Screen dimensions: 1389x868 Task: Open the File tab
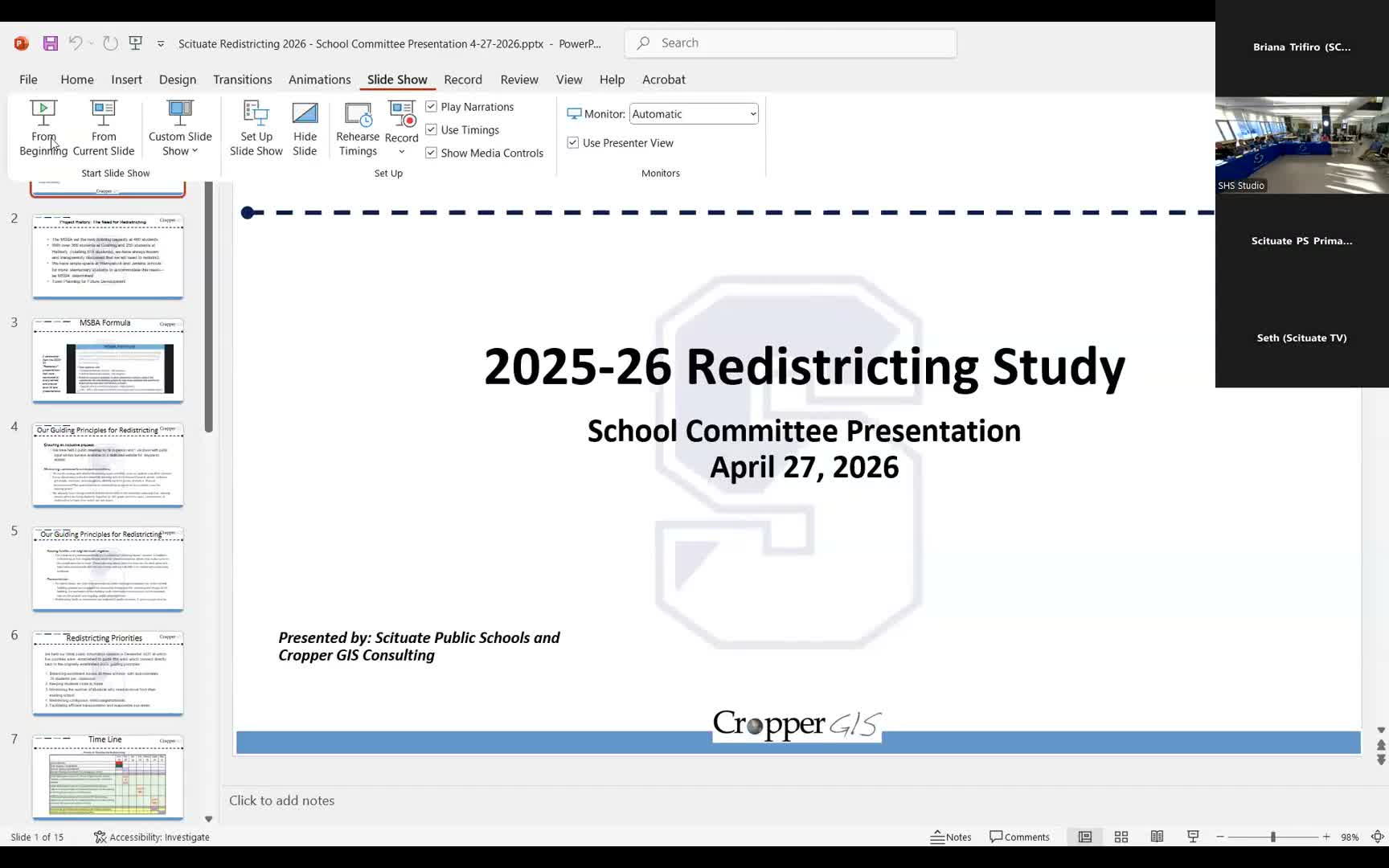point(28,80)
